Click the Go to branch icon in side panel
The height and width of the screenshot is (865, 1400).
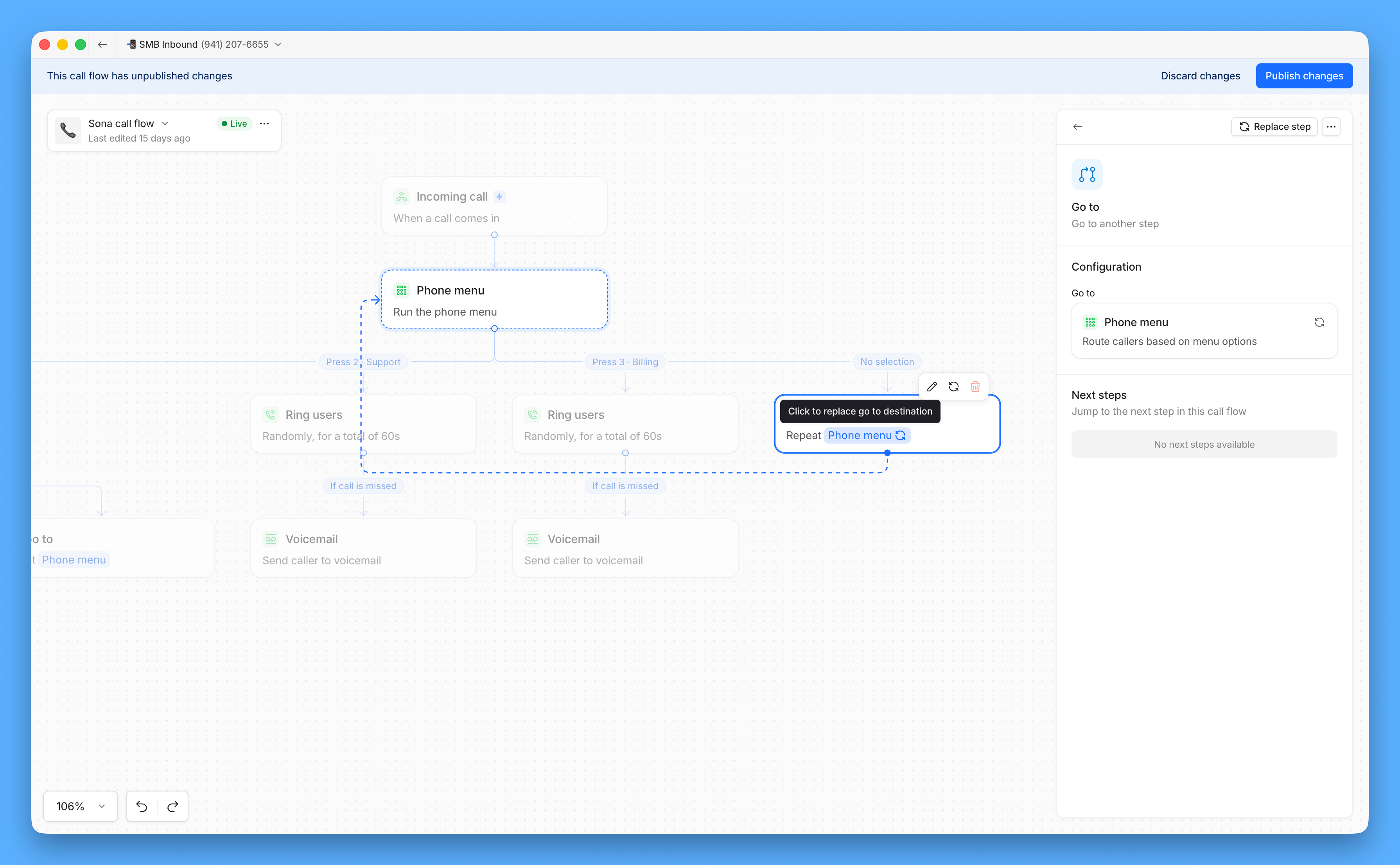(1087, 174)
